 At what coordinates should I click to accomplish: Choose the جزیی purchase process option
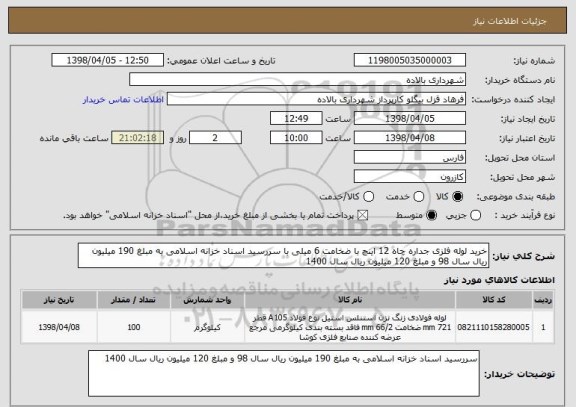[475, 215]
